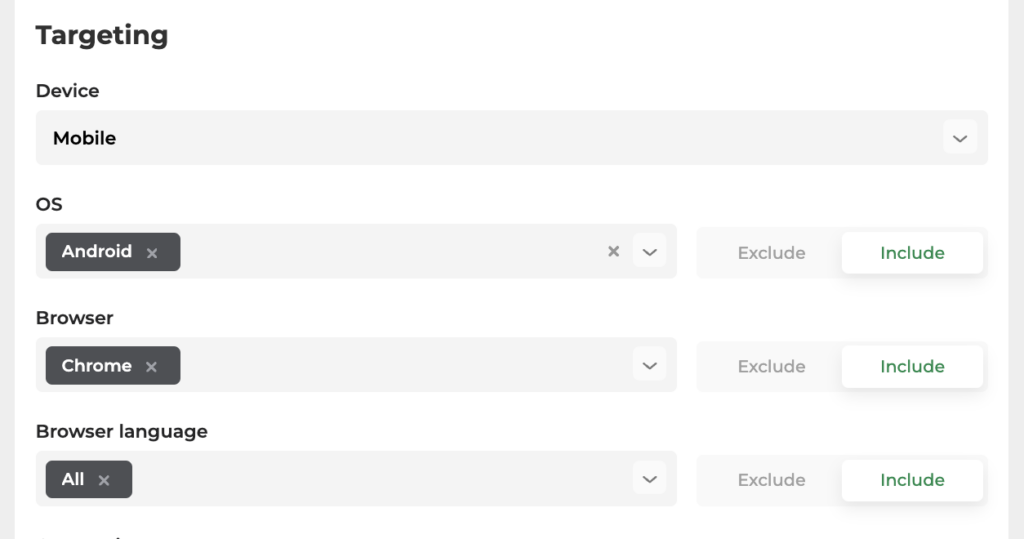Set Browser targeting to Exclude

pos(771,367)
